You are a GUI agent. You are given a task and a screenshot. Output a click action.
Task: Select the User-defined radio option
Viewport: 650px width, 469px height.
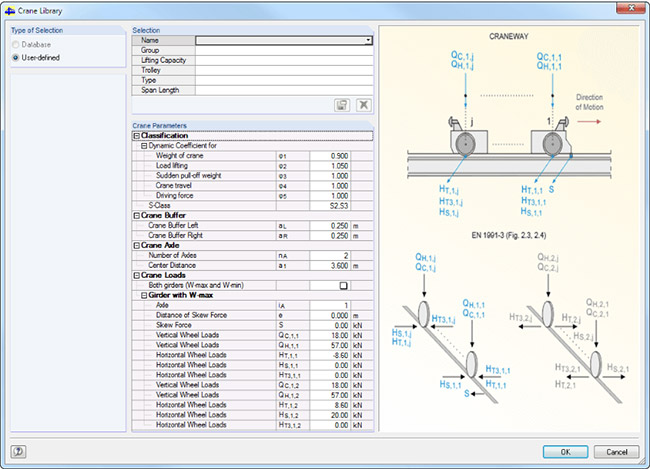pyautogui.click(x=15, y=58)
